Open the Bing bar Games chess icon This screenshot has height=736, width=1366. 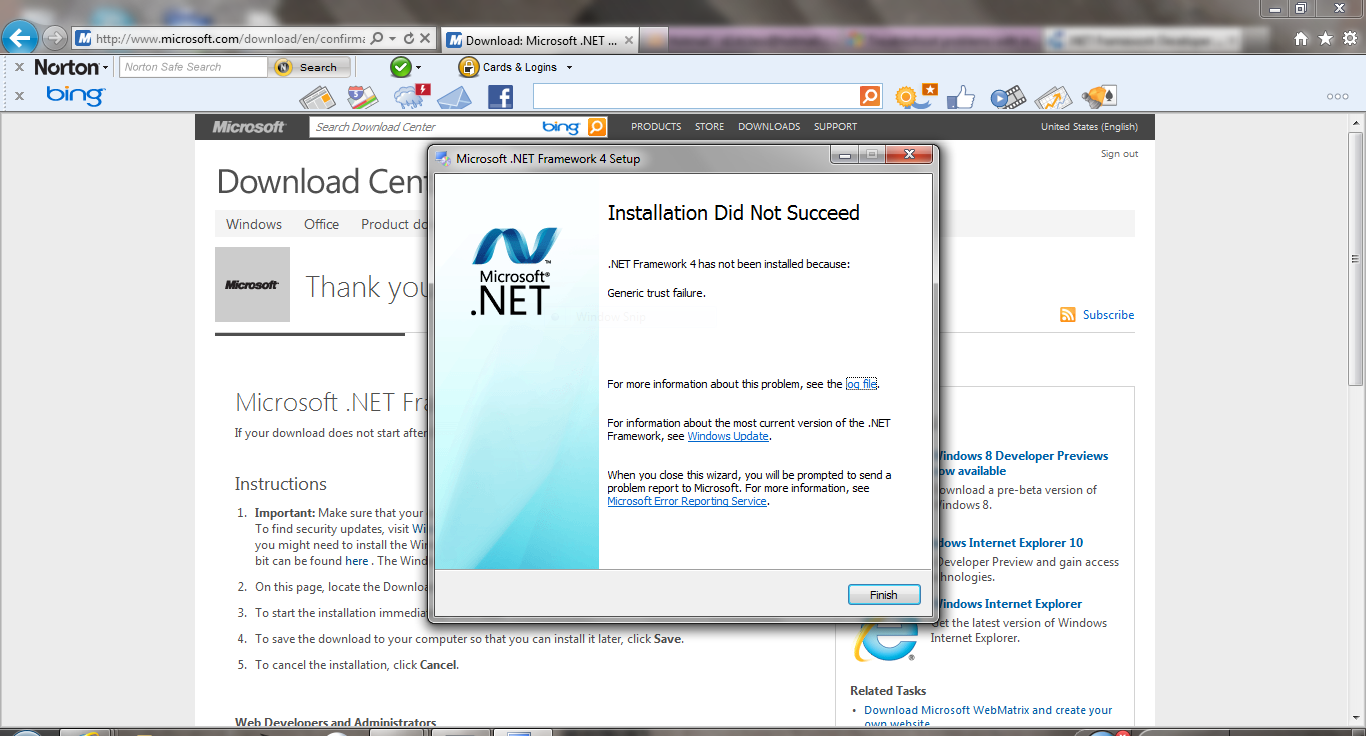(x=1098, y=97)
